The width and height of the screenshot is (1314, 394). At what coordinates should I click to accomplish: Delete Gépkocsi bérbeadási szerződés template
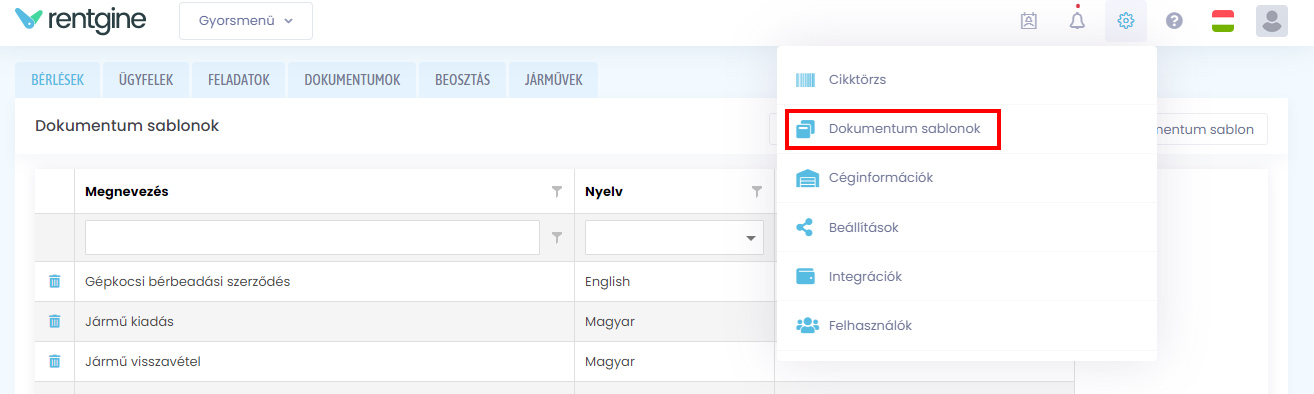tap(55, 281)
